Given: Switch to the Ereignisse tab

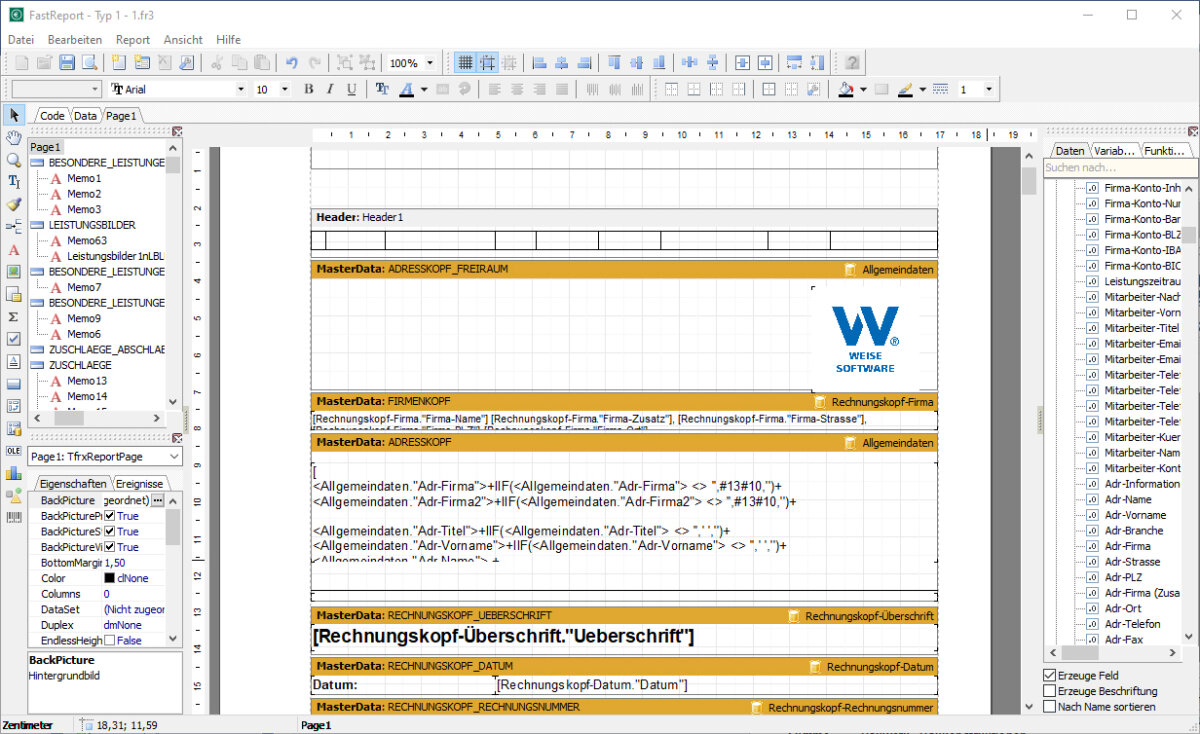Looking at the screenshot, I should (138, 484).
